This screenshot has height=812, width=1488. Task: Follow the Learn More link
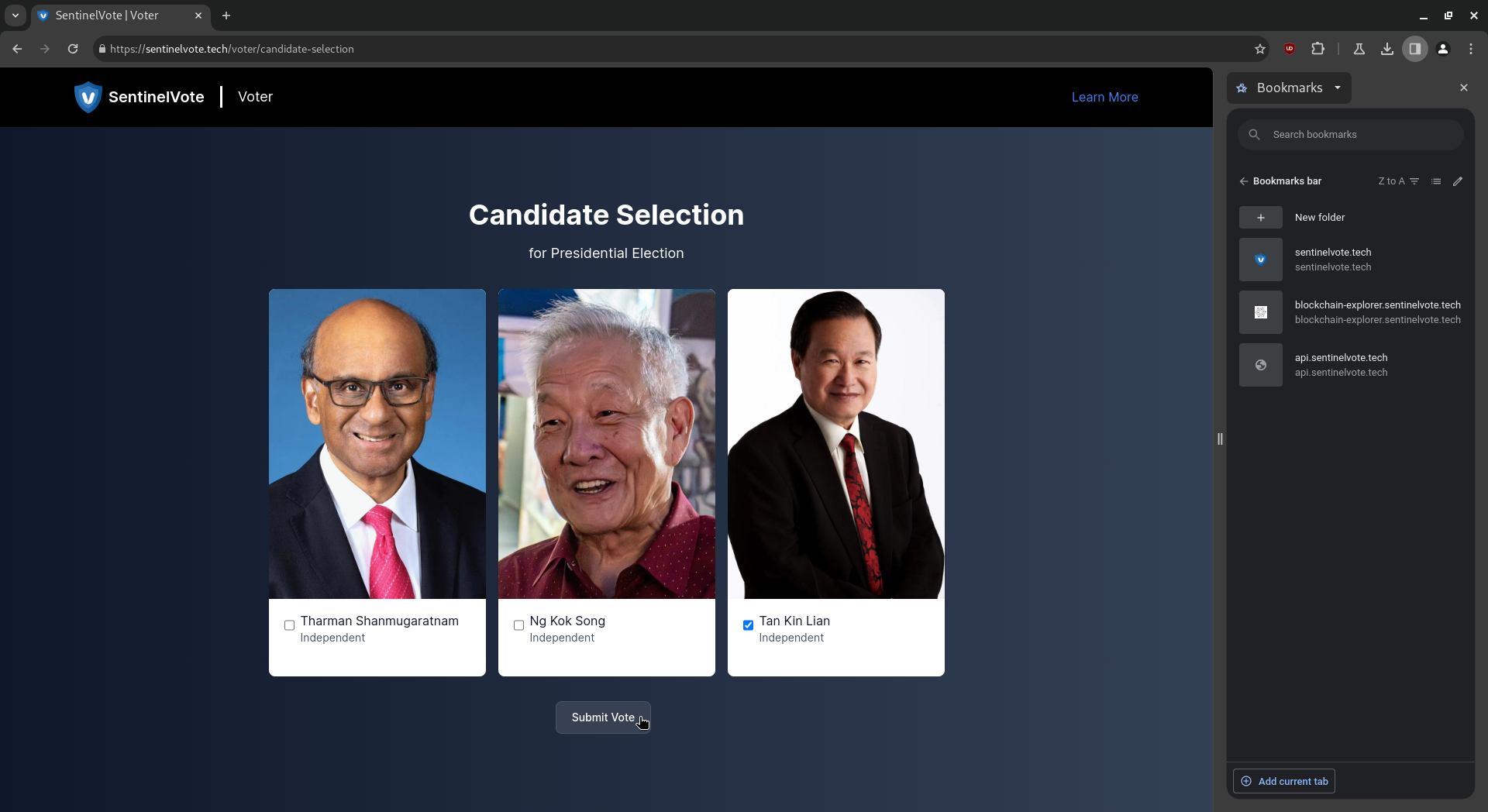1104,97
